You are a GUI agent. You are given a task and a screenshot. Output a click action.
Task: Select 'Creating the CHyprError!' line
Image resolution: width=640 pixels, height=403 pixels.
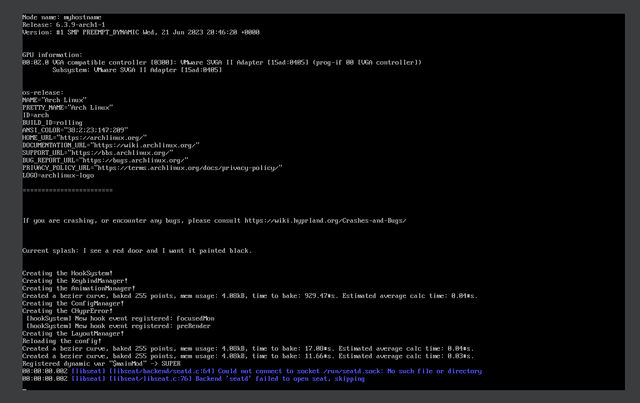[67, 311]
